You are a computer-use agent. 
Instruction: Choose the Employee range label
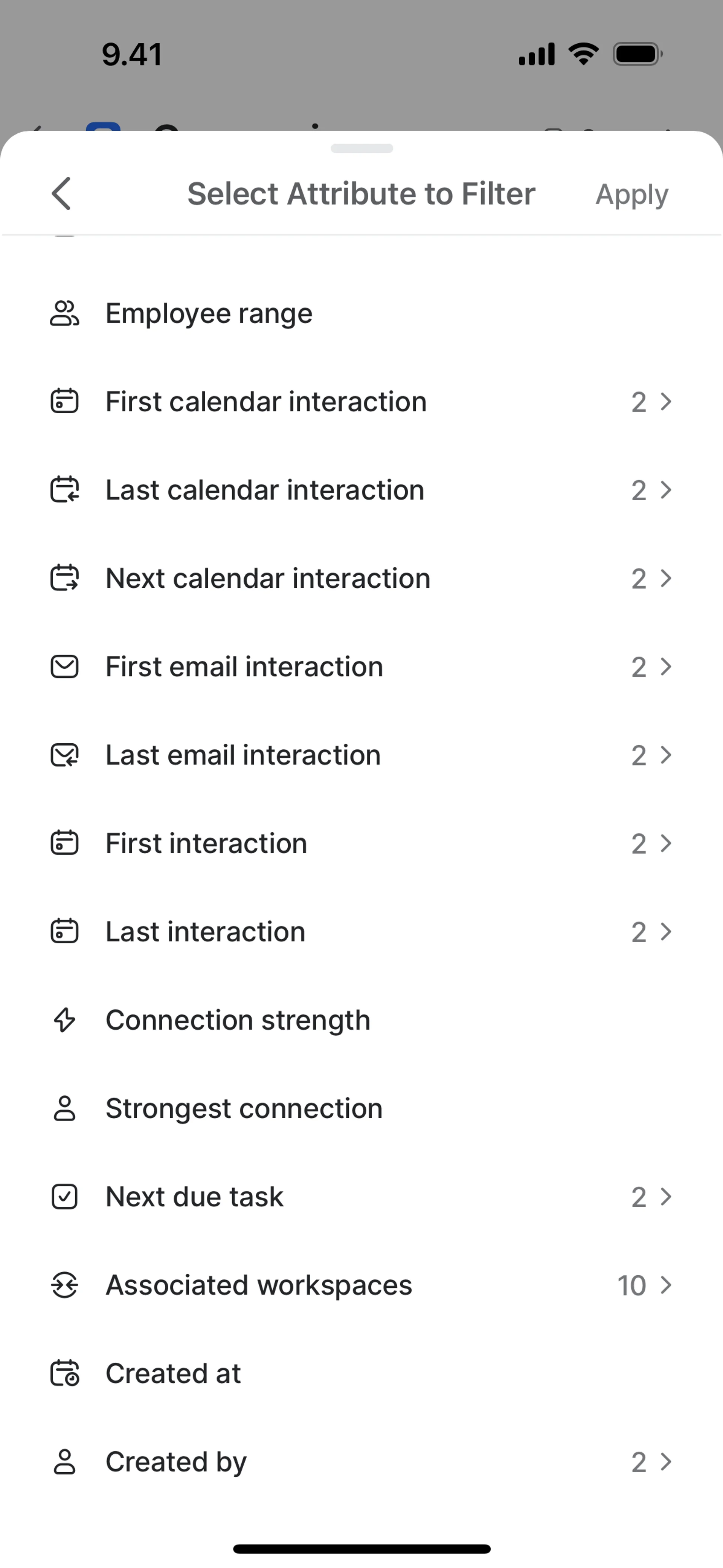209,313
